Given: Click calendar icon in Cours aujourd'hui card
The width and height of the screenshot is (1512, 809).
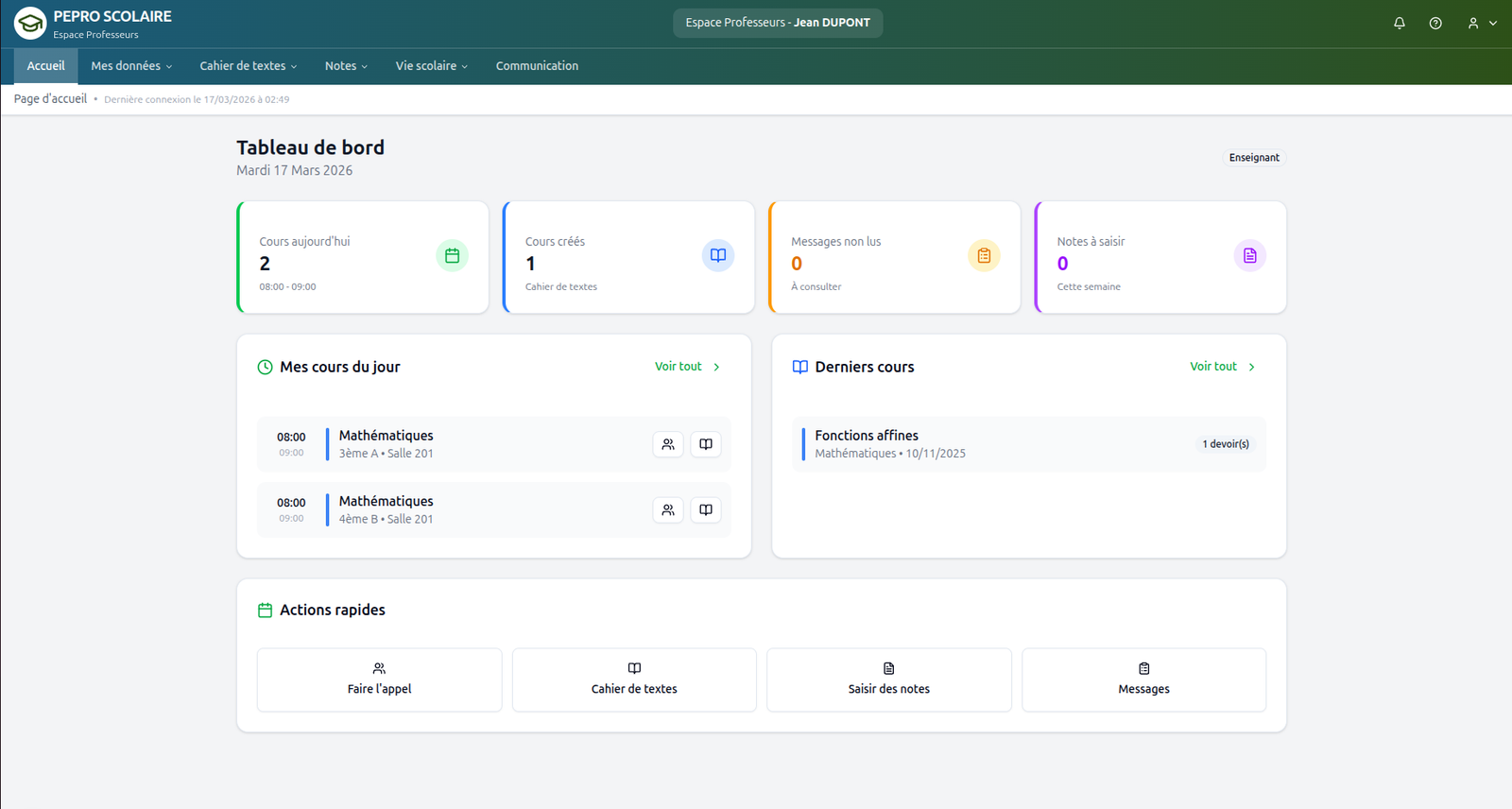Looking at the screenshot, I should tap(452, 256).
